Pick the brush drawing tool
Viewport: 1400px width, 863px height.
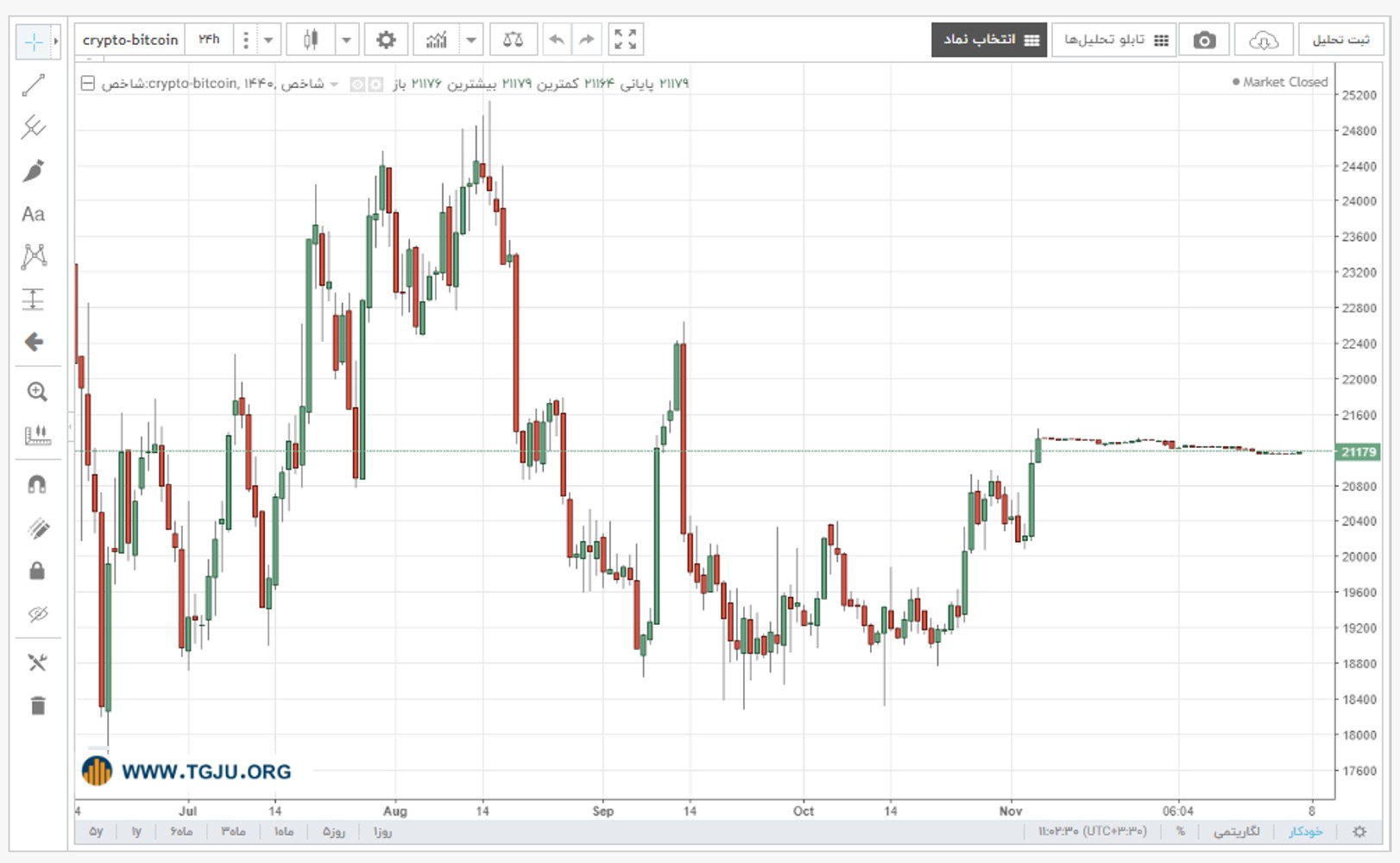[34, 171]
